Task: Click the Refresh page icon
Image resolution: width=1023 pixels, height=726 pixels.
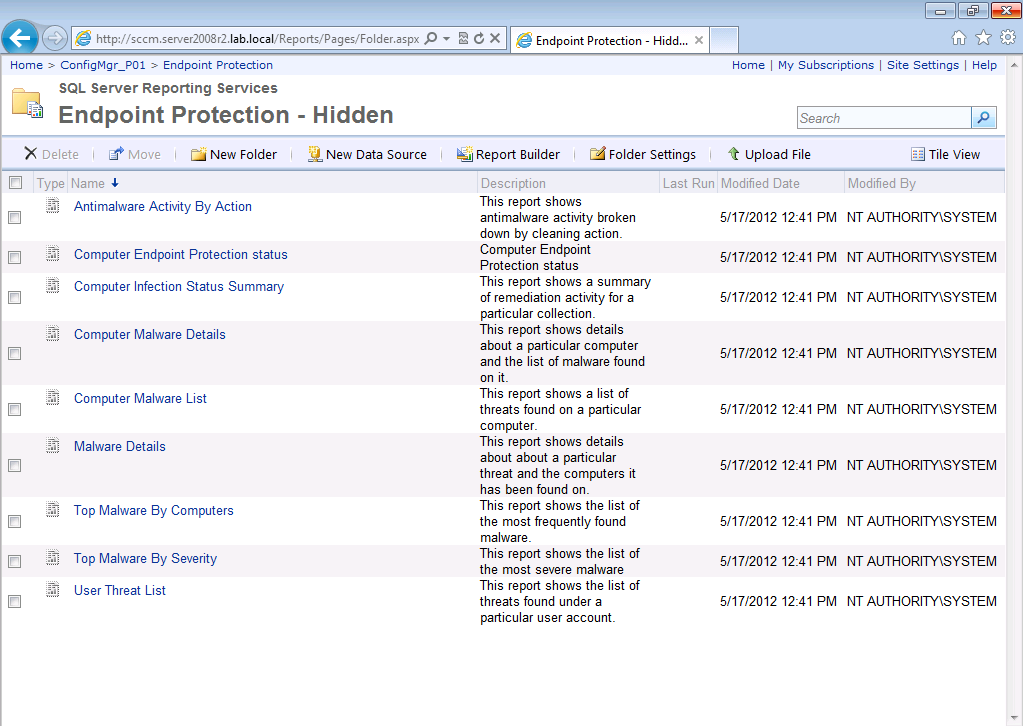Action: [479, 38]
